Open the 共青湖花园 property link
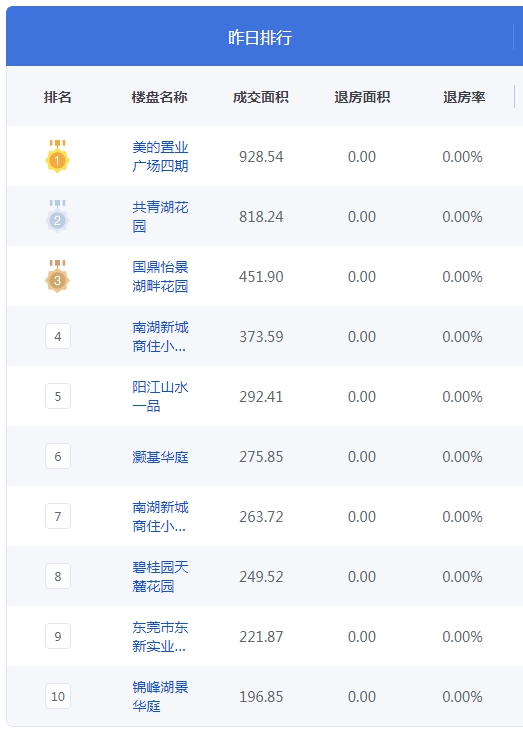This screenshot has width=523, height=732. tap(160, 217)
